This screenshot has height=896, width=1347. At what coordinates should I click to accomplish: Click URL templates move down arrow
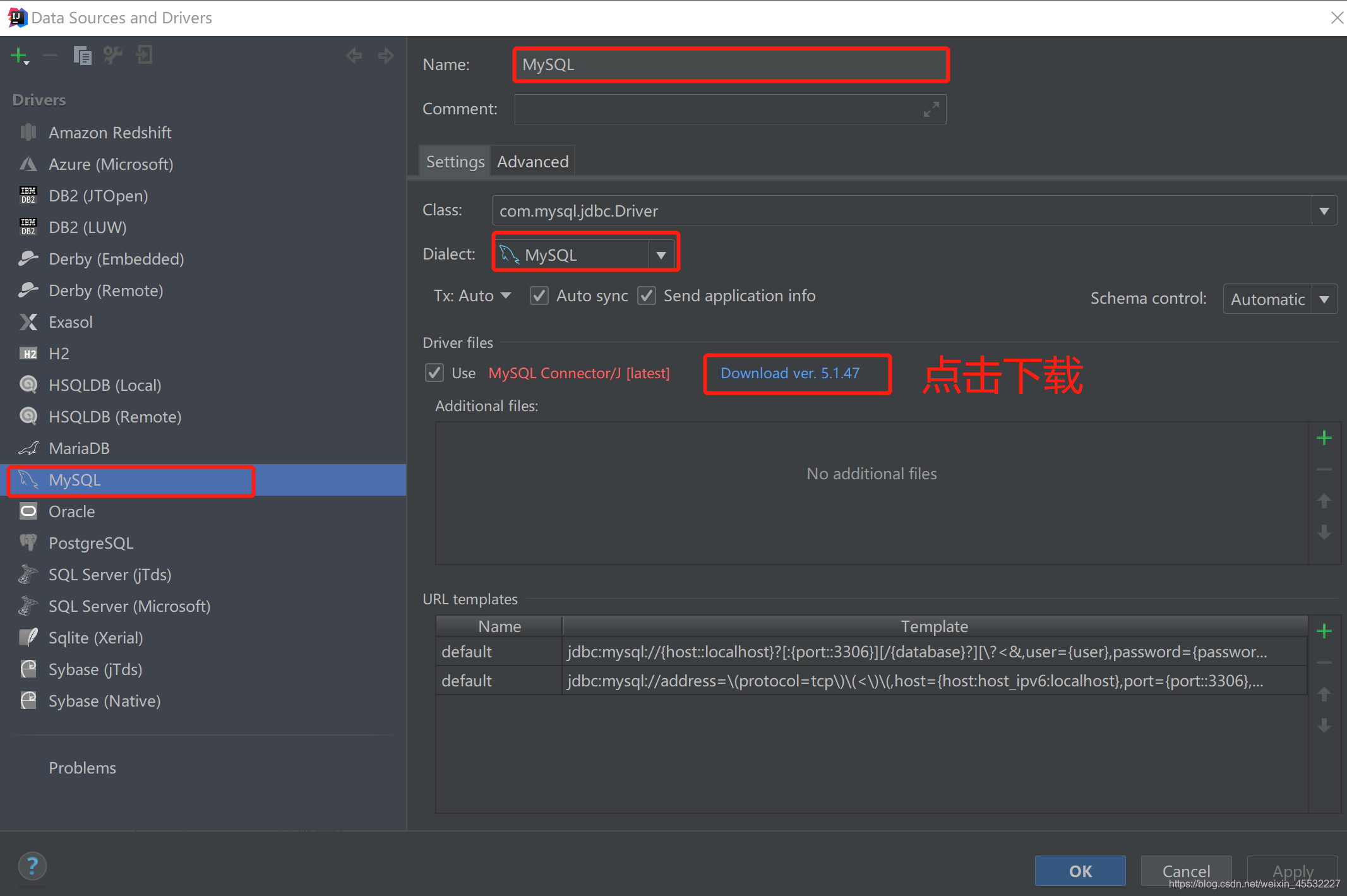tap(1324, 726)
